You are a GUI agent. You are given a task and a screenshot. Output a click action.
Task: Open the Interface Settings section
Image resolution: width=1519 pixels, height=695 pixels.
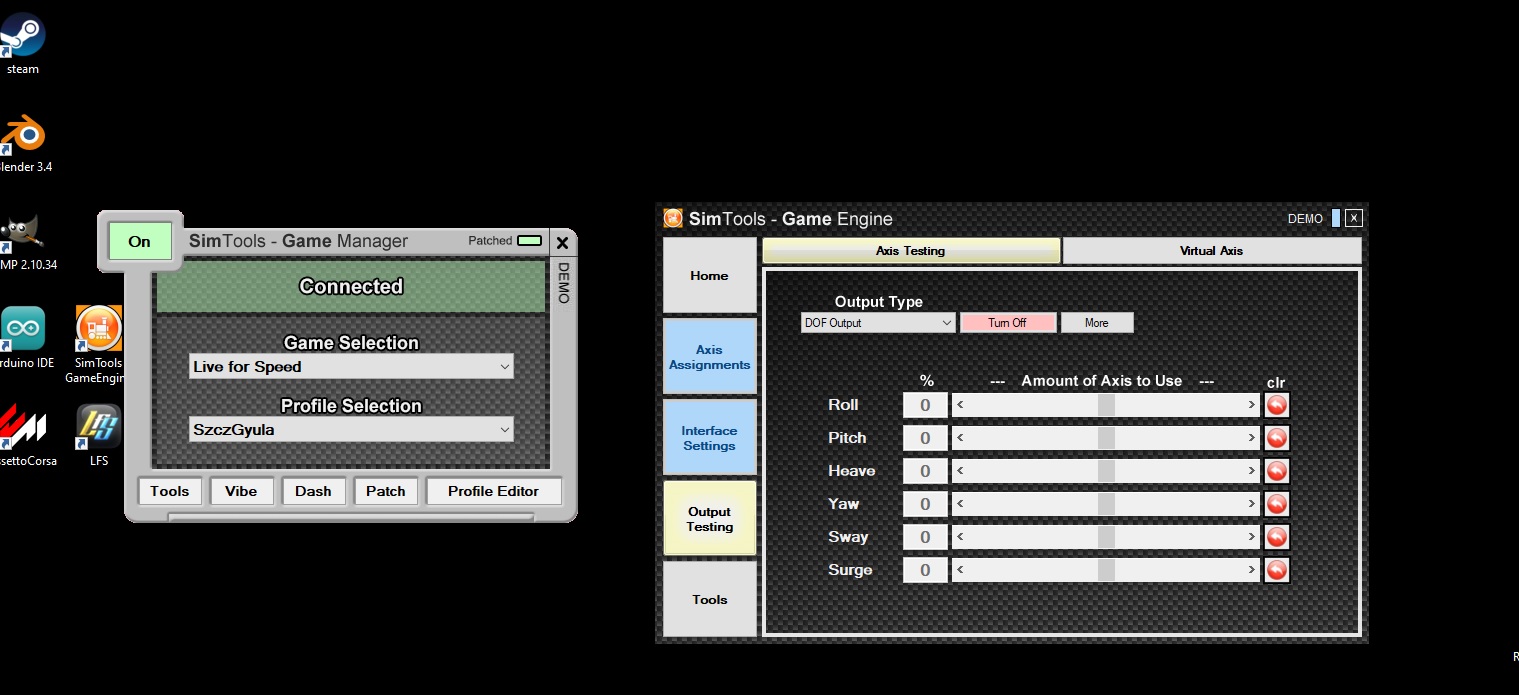coord(709,438)
